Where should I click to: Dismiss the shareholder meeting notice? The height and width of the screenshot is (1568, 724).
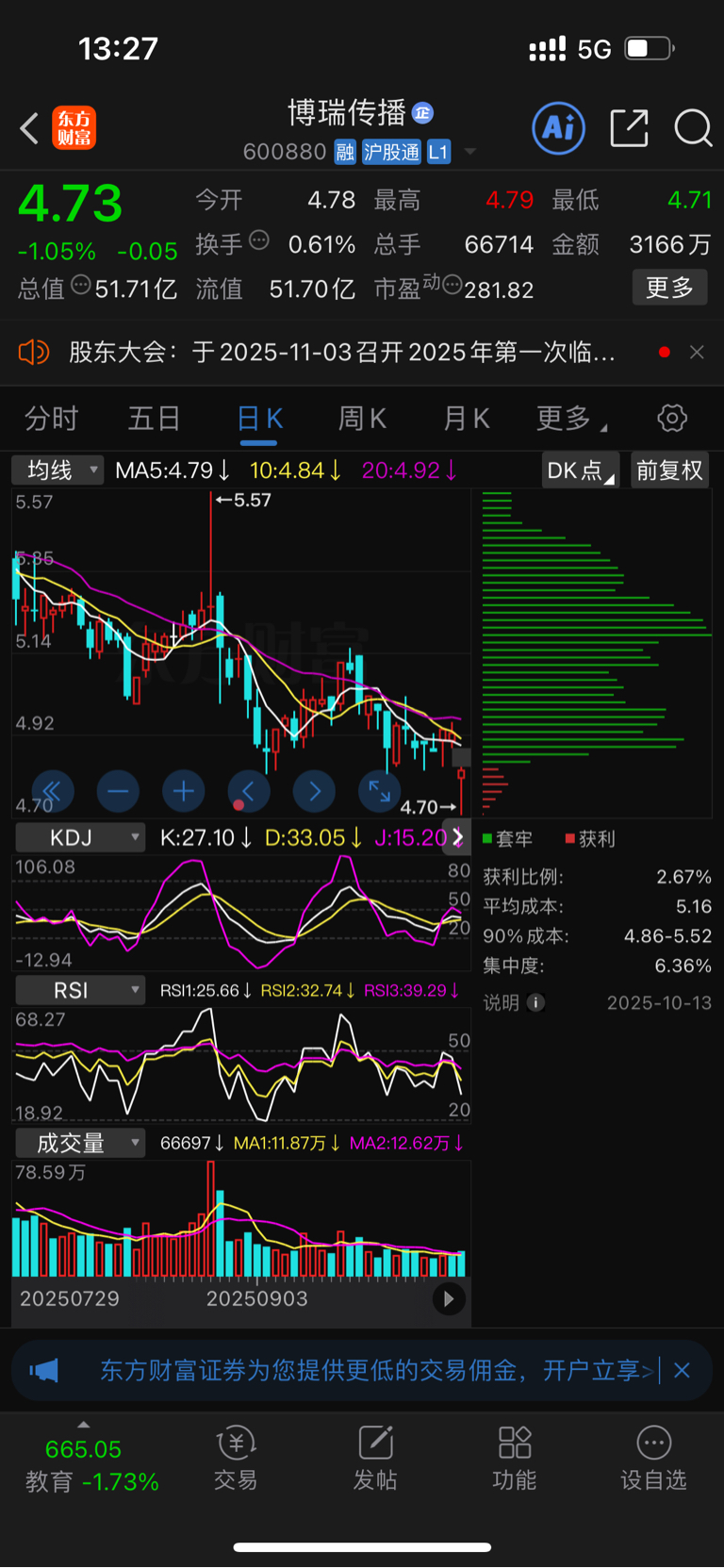(x=697, y=352)
